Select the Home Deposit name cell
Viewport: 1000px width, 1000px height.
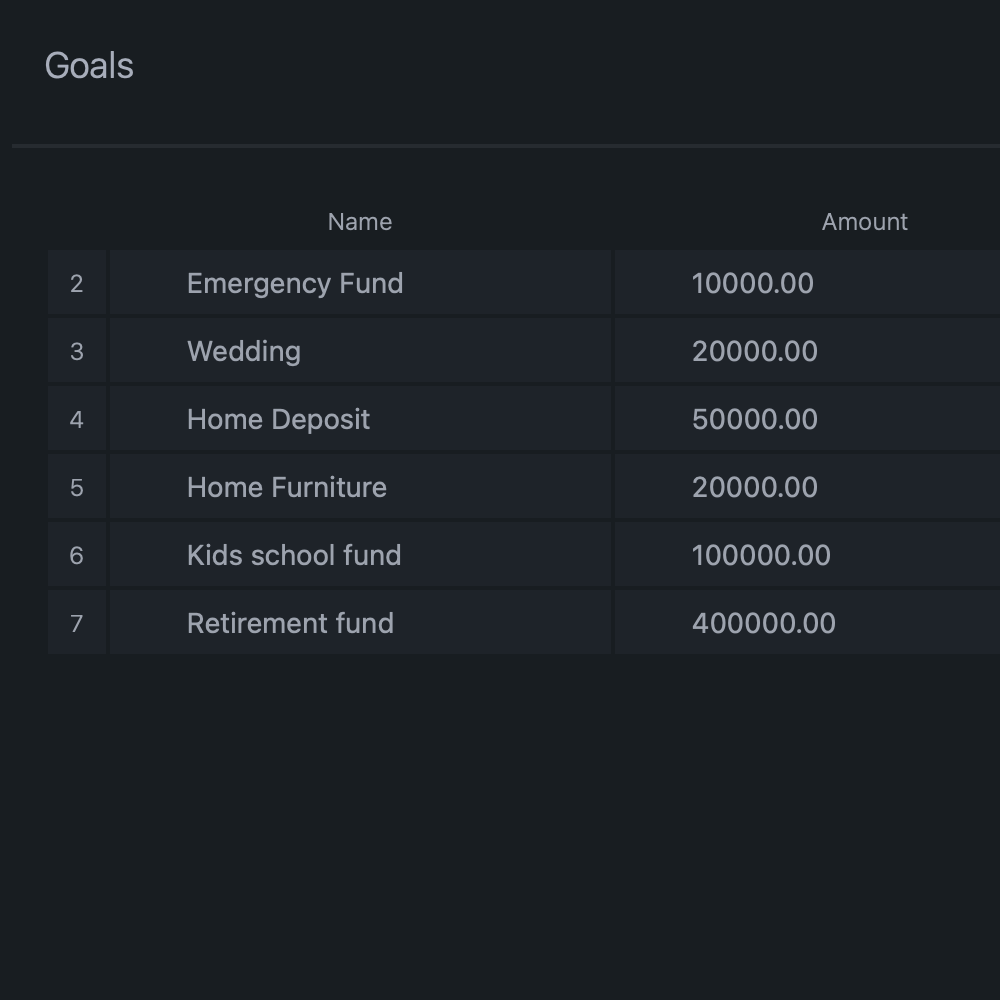(x=360, y=419)
